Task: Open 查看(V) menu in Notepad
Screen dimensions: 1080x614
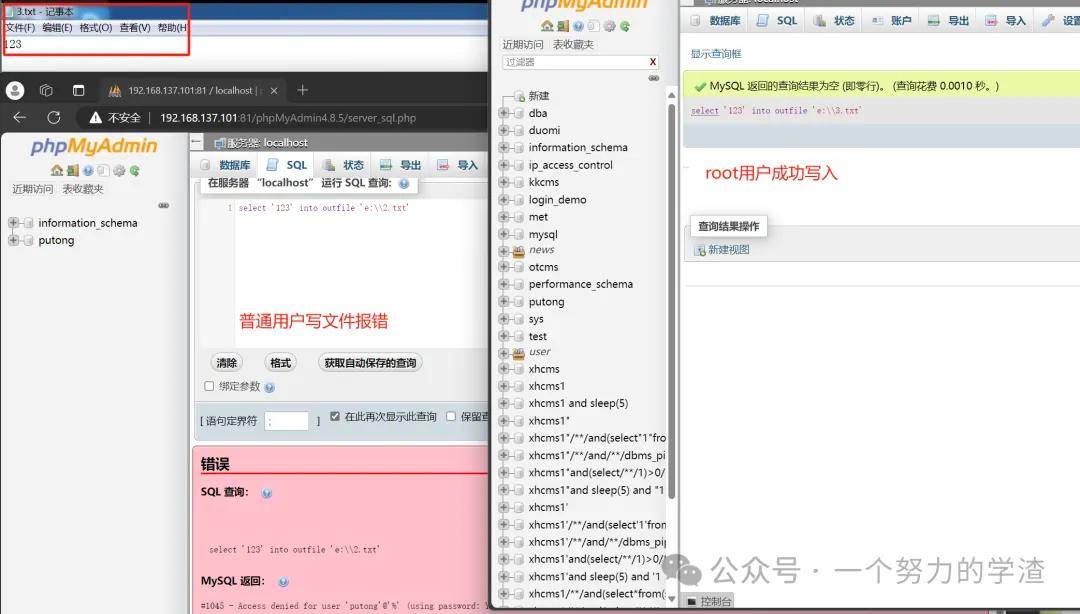Action: click(135, 28)
